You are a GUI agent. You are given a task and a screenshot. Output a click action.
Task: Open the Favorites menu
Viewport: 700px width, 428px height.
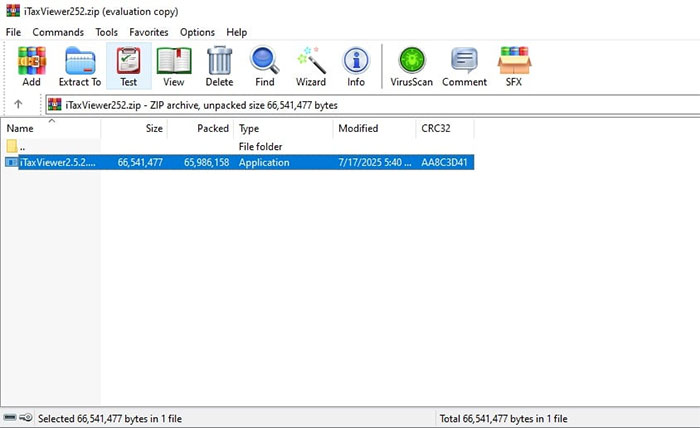[x=148, y=32]
